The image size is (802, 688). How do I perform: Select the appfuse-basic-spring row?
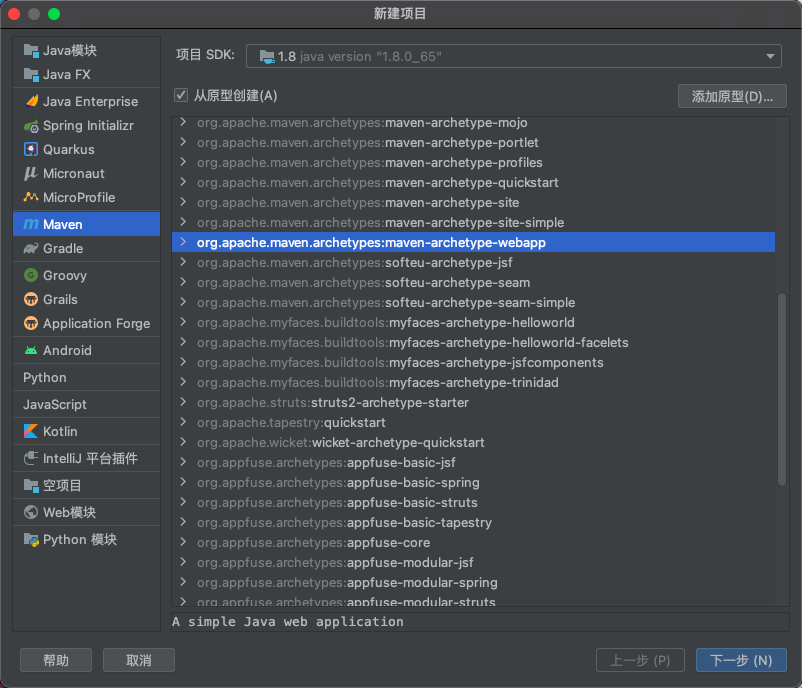pos(473,482)
